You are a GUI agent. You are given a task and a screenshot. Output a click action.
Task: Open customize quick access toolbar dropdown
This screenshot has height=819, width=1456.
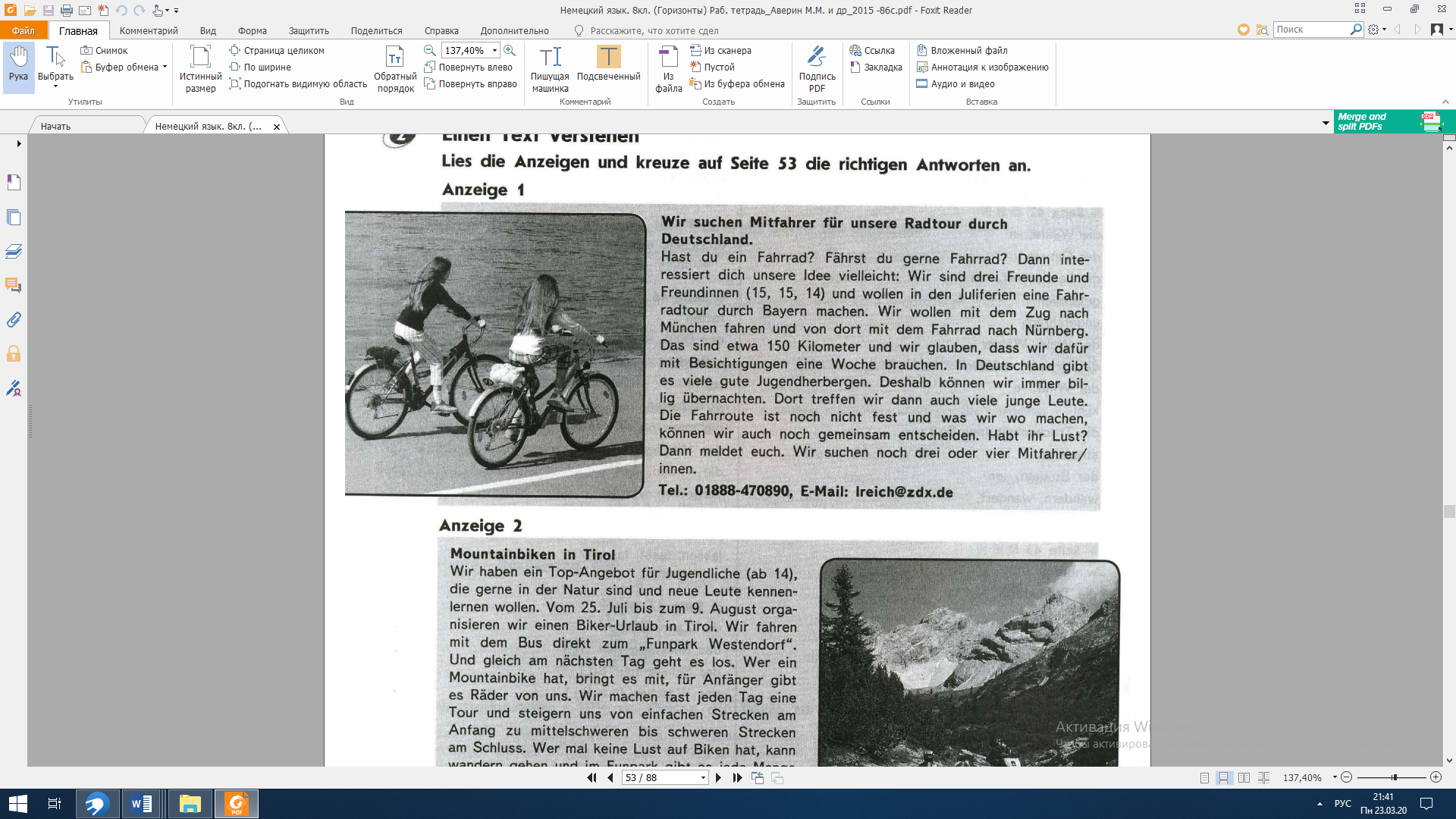[x=176, y=11]
